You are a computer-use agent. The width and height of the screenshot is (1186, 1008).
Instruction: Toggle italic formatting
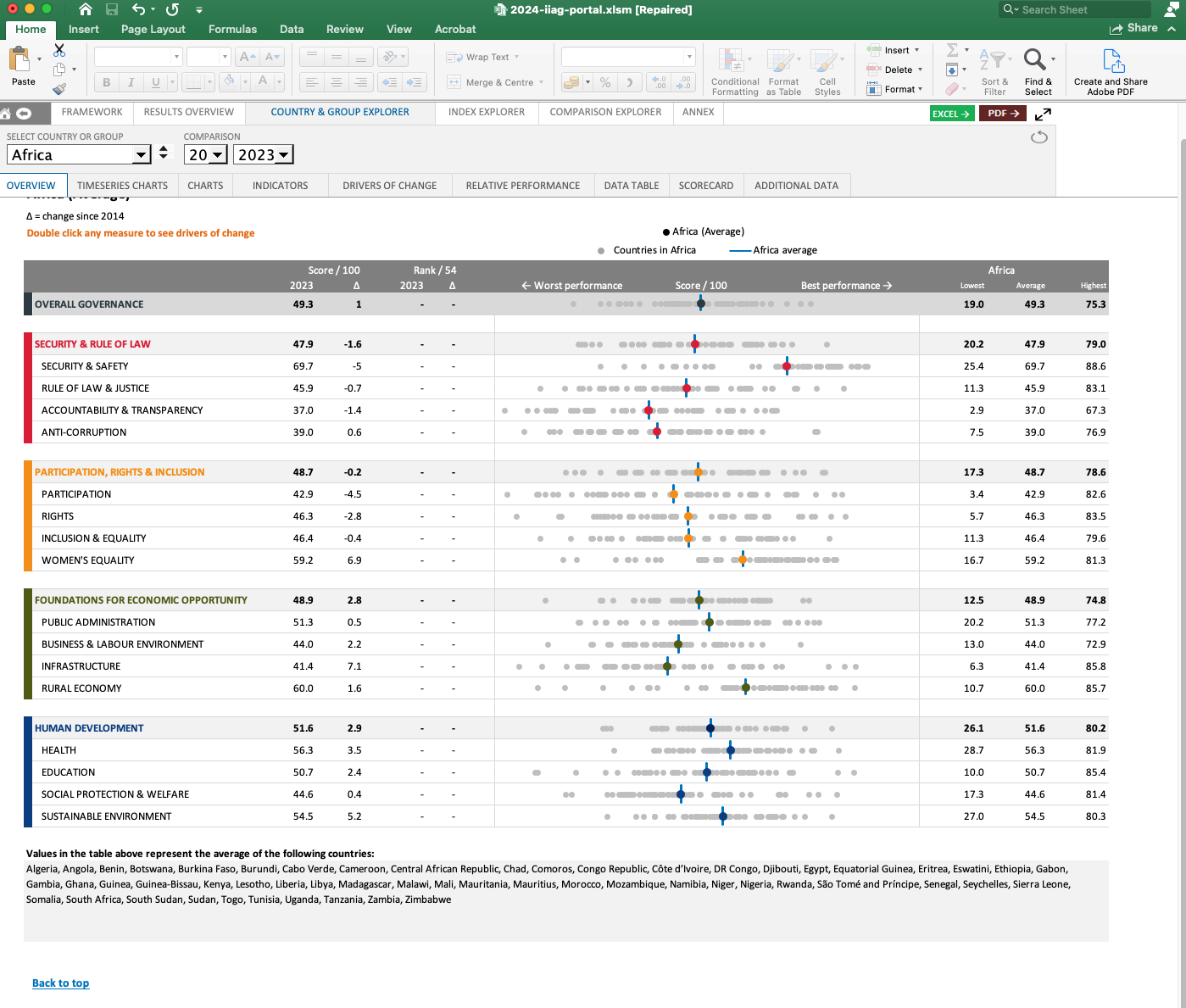131,82
